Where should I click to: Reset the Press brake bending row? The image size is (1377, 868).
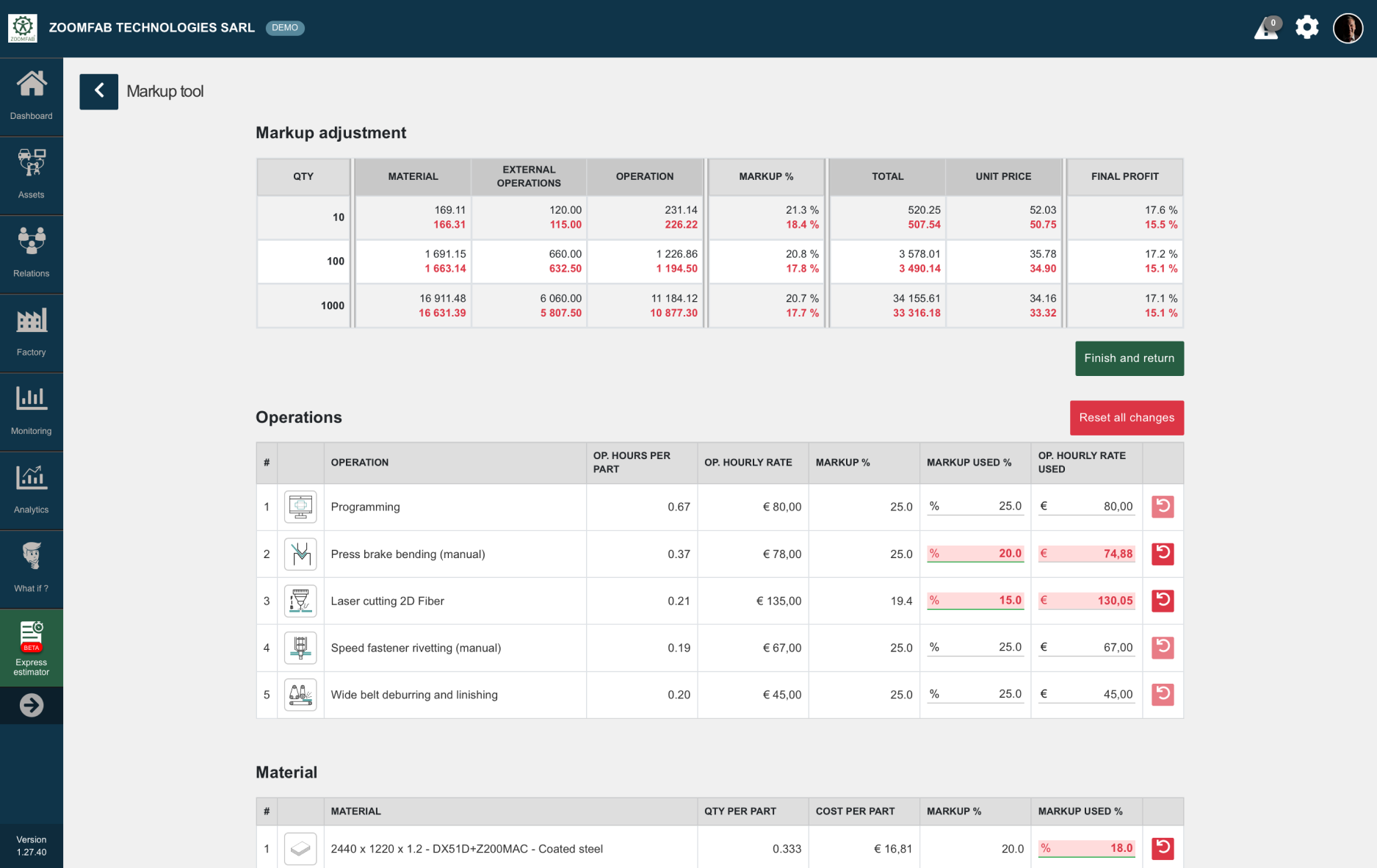[1162, 554]
